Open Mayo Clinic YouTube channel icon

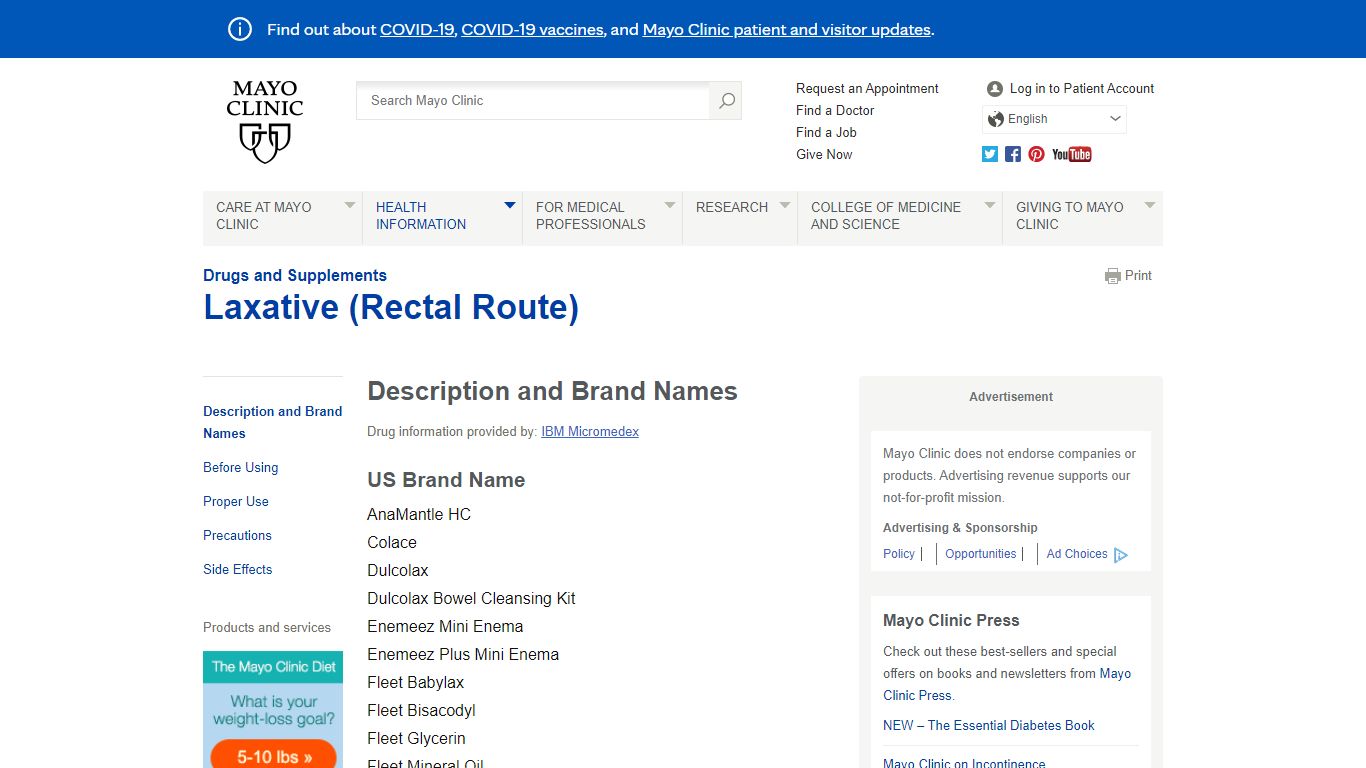1072,154
